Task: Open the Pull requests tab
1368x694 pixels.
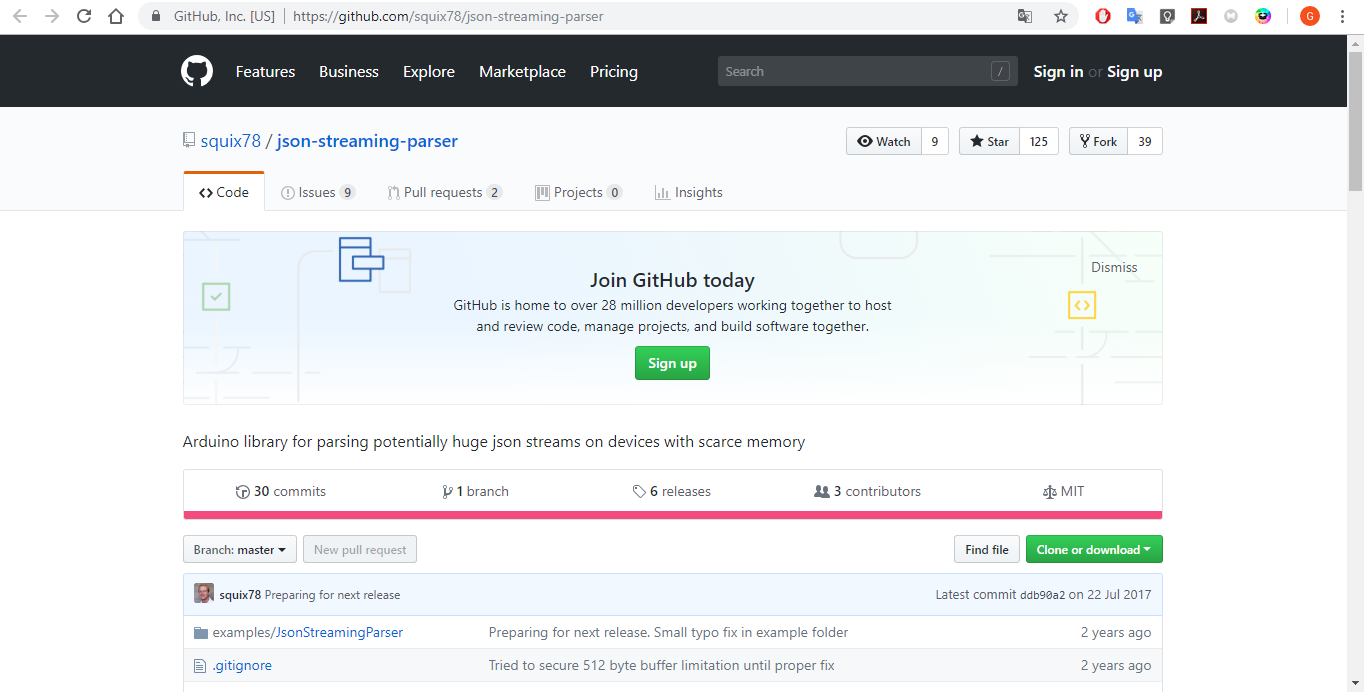Action: 445,192
